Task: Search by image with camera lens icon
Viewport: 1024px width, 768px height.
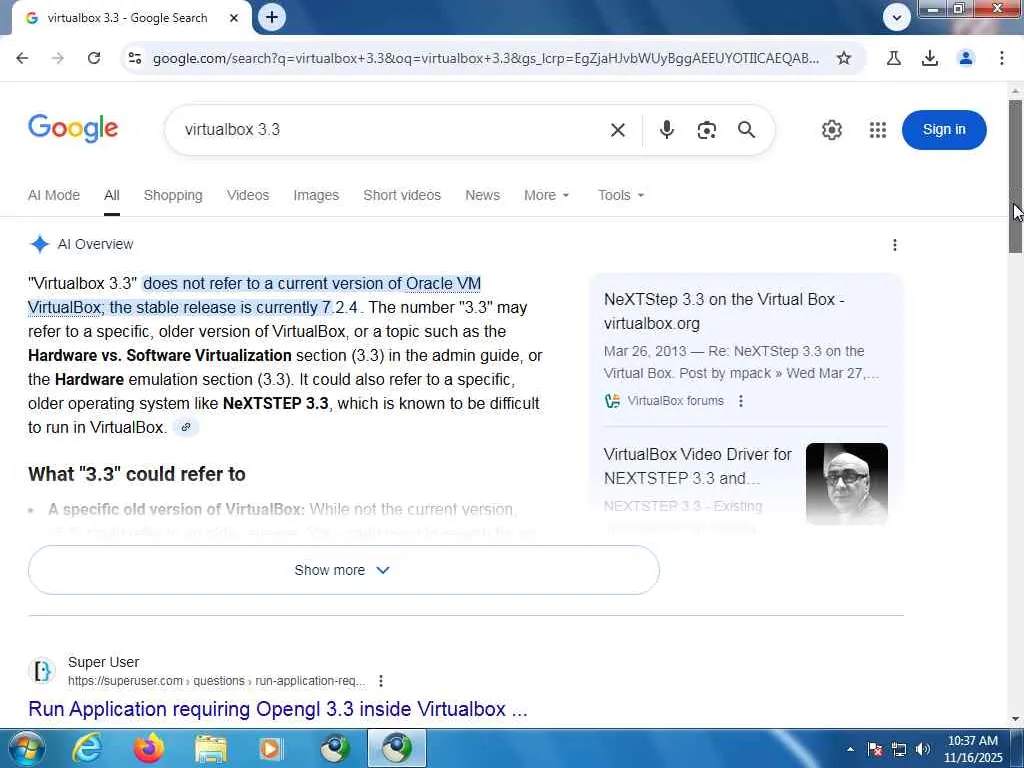Action: click(x=707, y=130)
